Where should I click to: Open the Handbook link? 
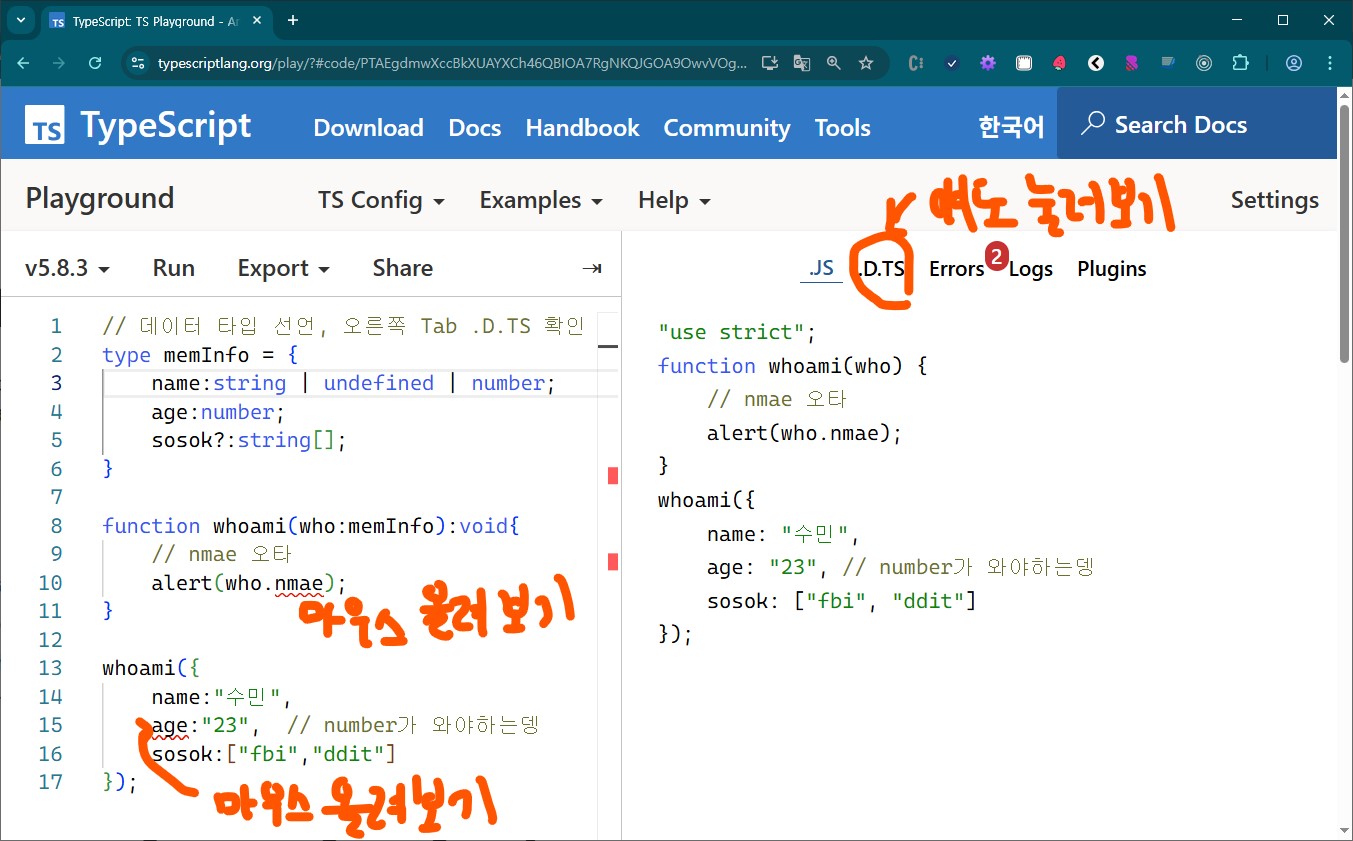pyautogui.click(x=583, y=128)
